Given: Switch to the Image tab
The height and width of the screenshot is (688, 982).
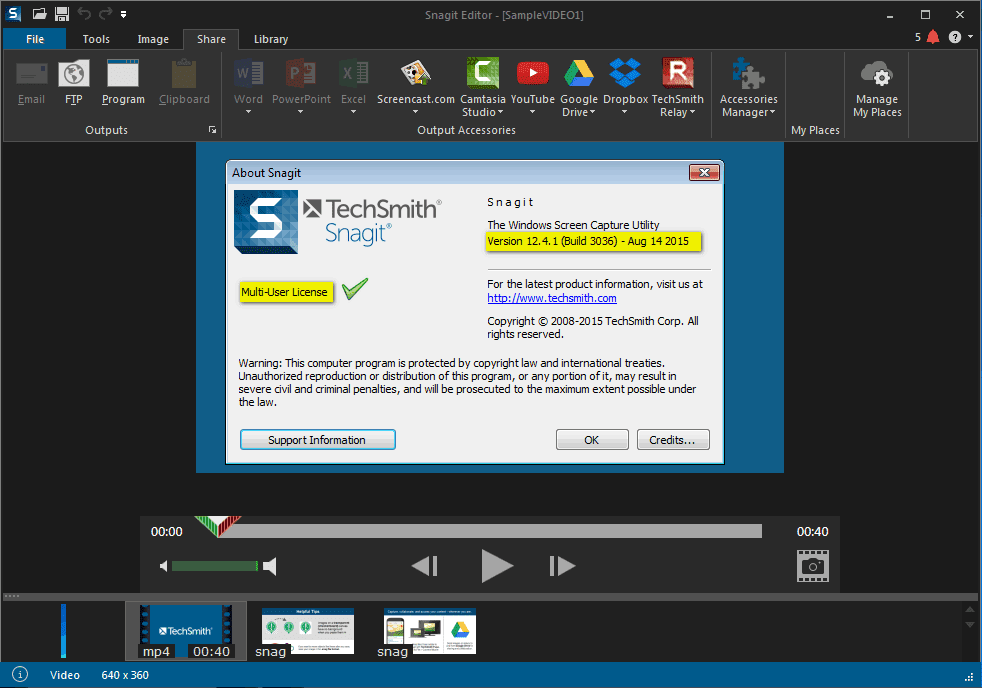Looking at the screenshot, I should pos(153,39).
